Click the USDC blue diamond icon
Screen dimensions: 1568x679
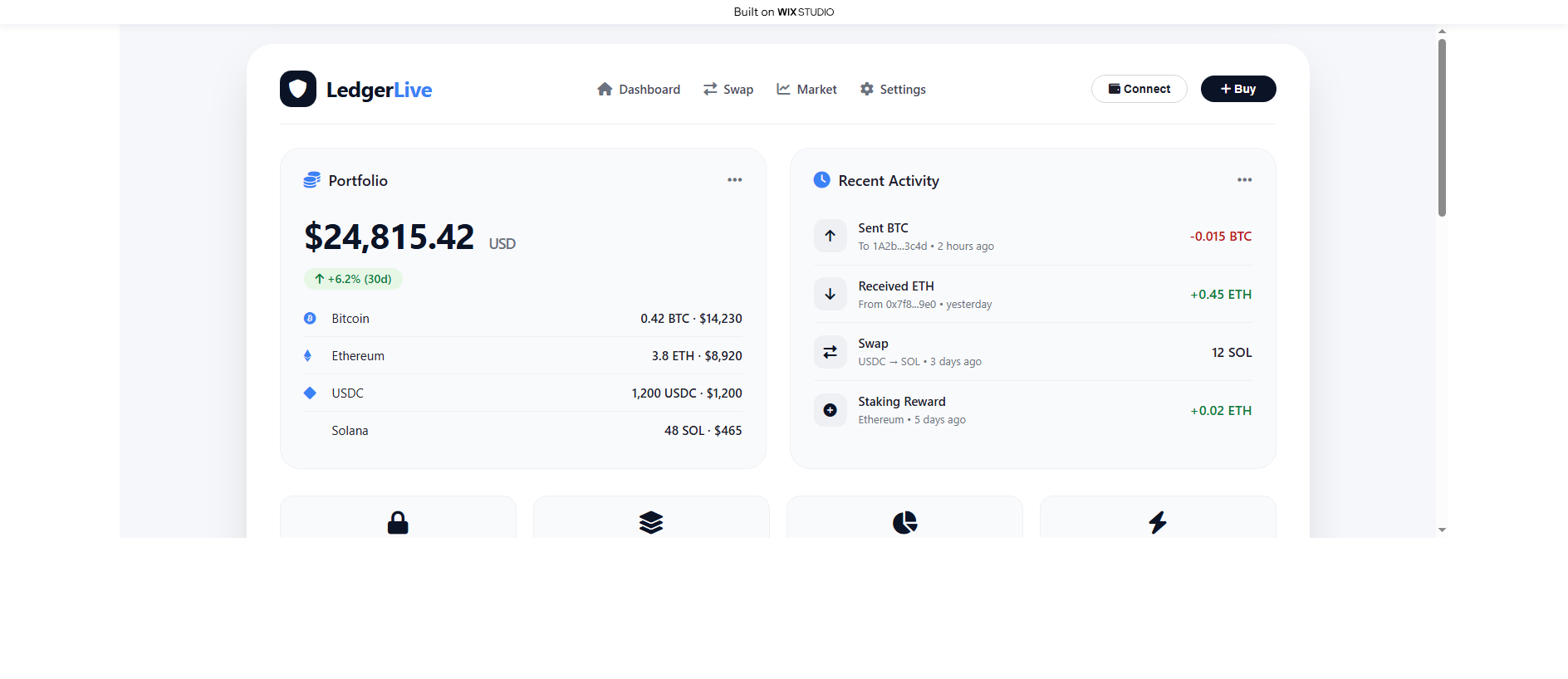point(310,393)
